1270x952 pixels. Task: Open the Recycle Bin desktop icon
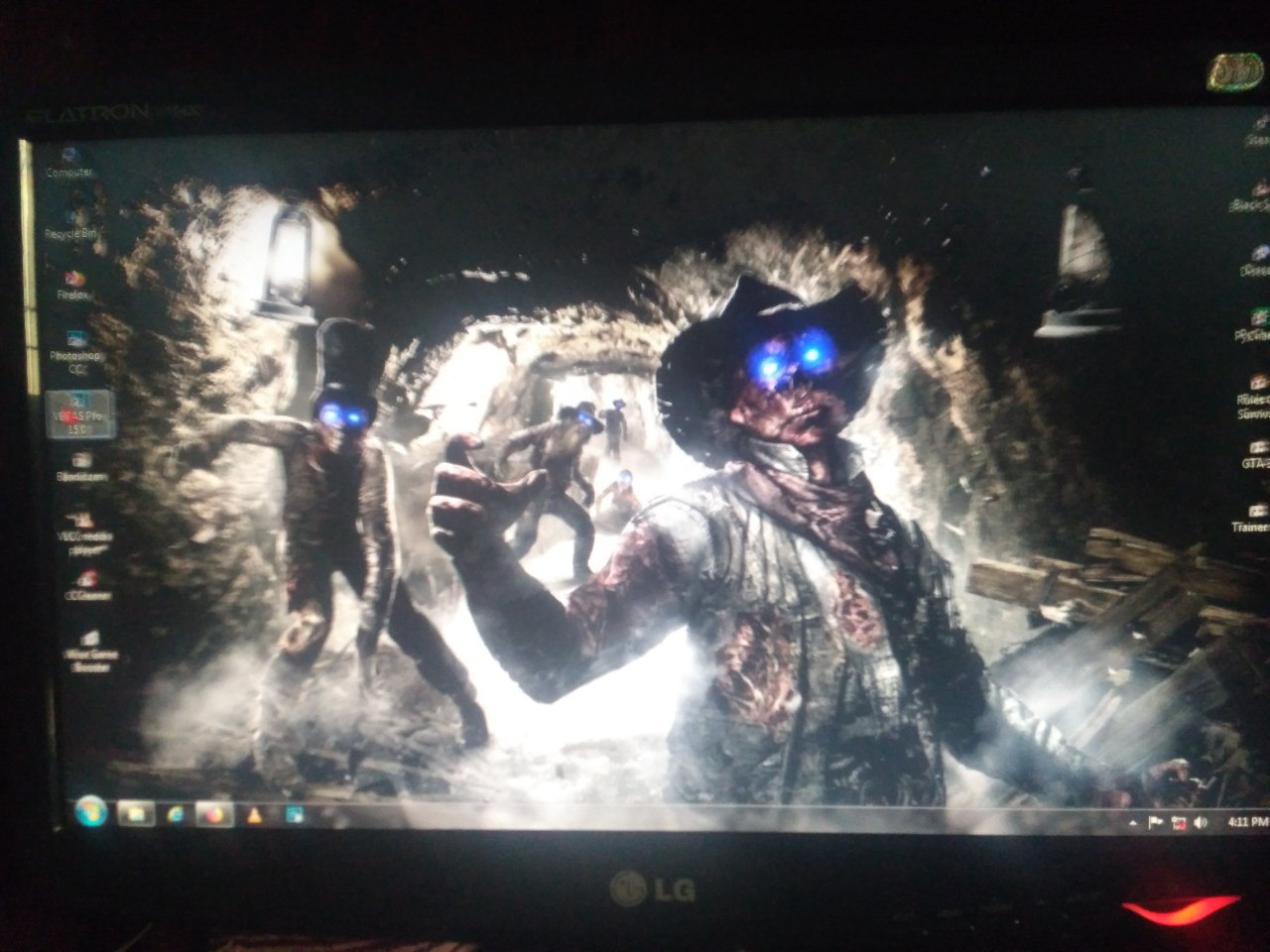[x=71, y=223]
